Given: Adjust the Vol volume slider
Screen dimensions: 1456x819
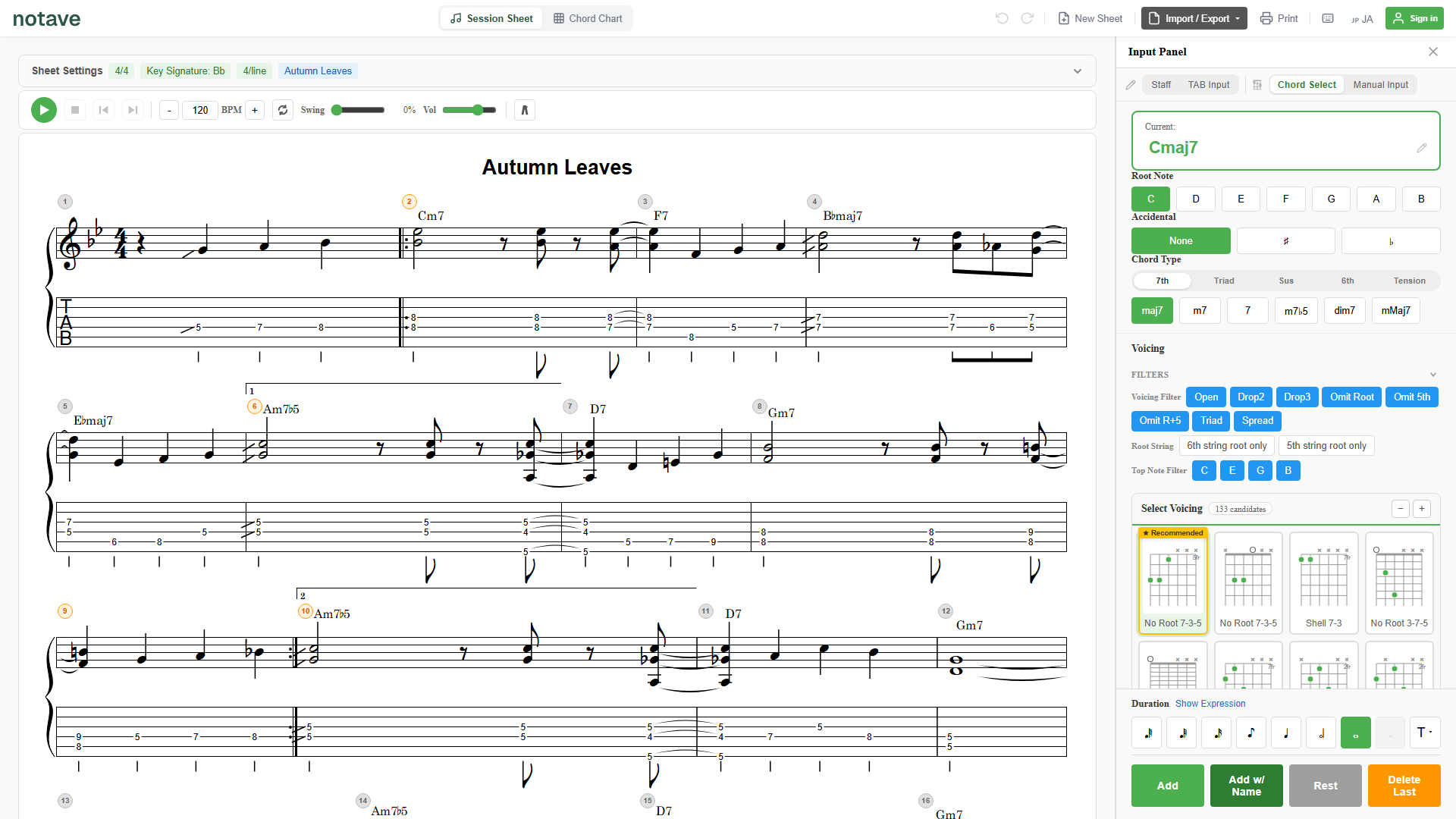Looking at the screenshot, I should [x=469, y=110].
